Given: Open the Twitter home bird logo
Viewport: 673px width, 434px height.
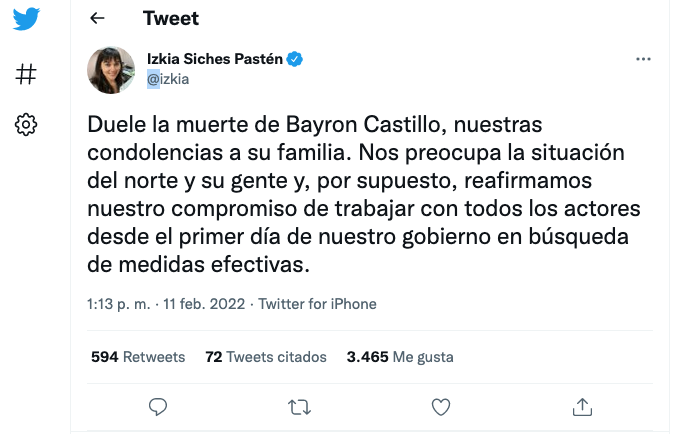Looking at the screenshot, I should pos(26,18).
